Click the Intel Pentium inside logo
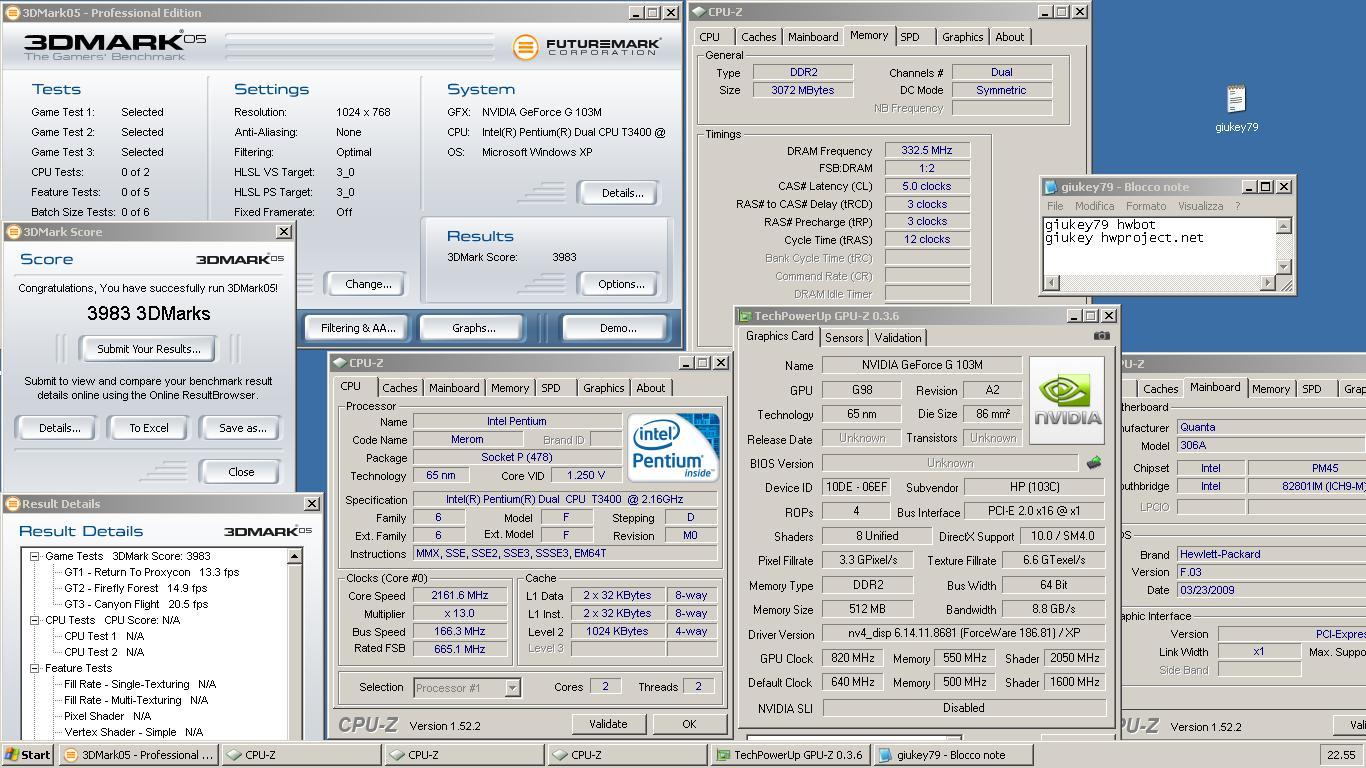Image resolution: width=1366 pixels, height=768 pixels. (x=673, y=447)
